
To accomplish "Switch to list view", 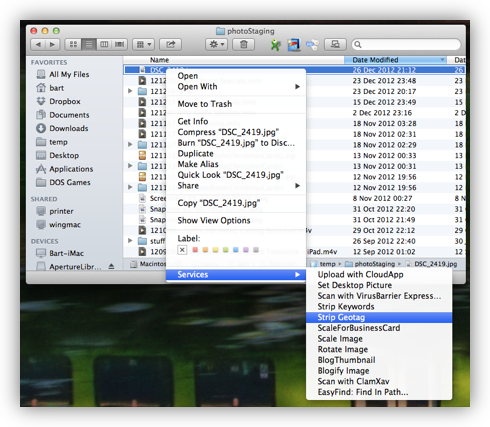I will click(89, 44).
